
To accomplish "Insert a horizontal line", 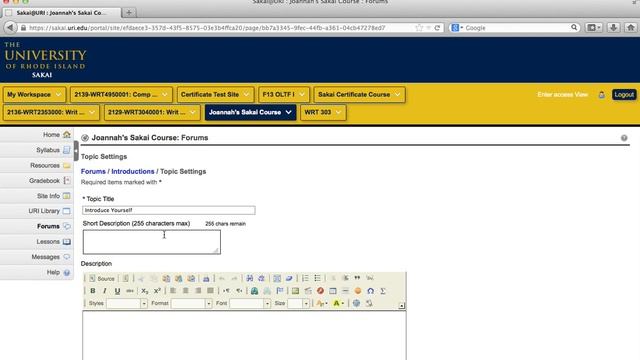I will click(x=345, y=291).
